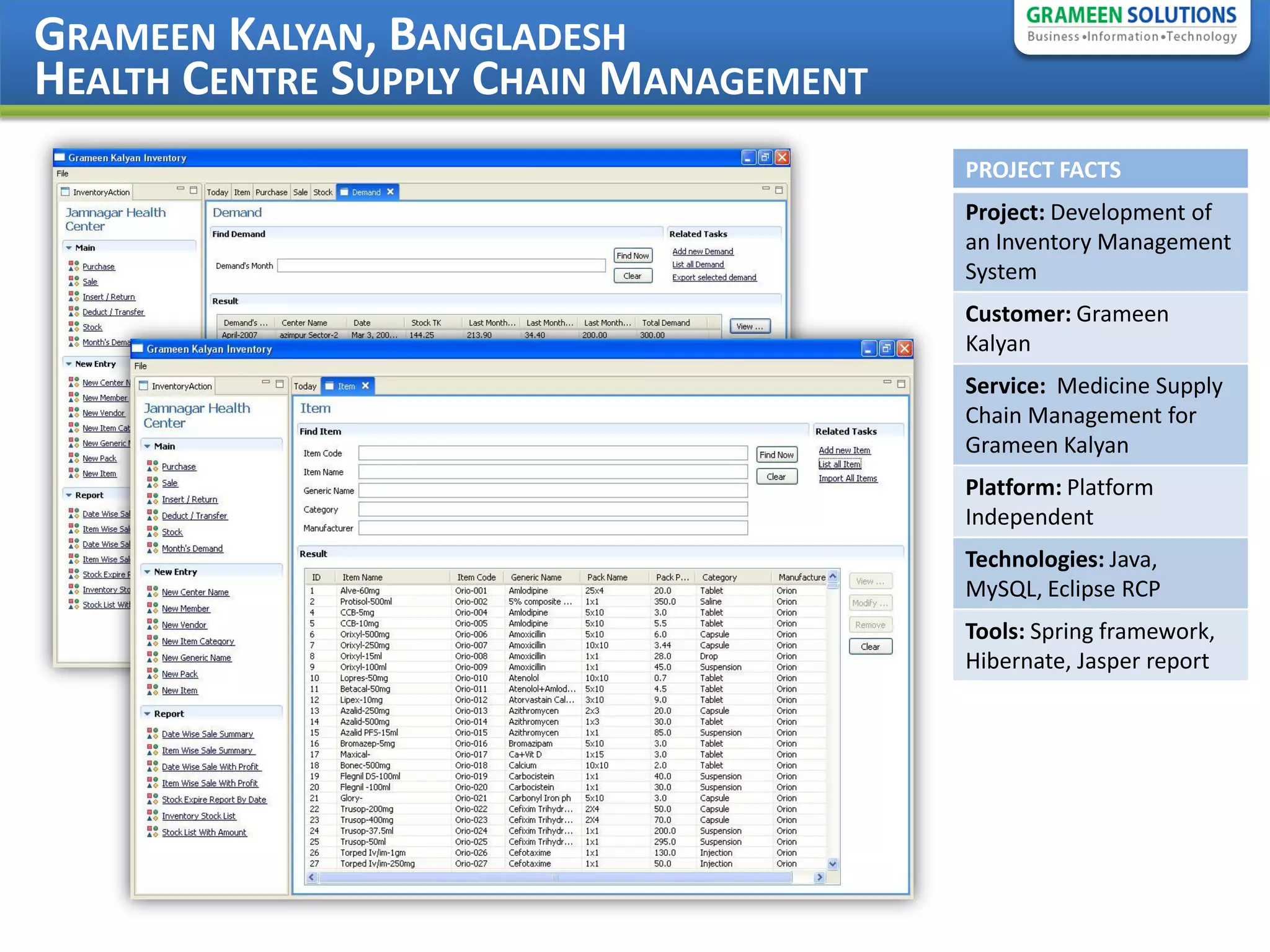Image resolution: width=1270 pixels, height=952 pixels.
Task: Click the Purchase link in front window sidebar
Action: tap(179, 467)
